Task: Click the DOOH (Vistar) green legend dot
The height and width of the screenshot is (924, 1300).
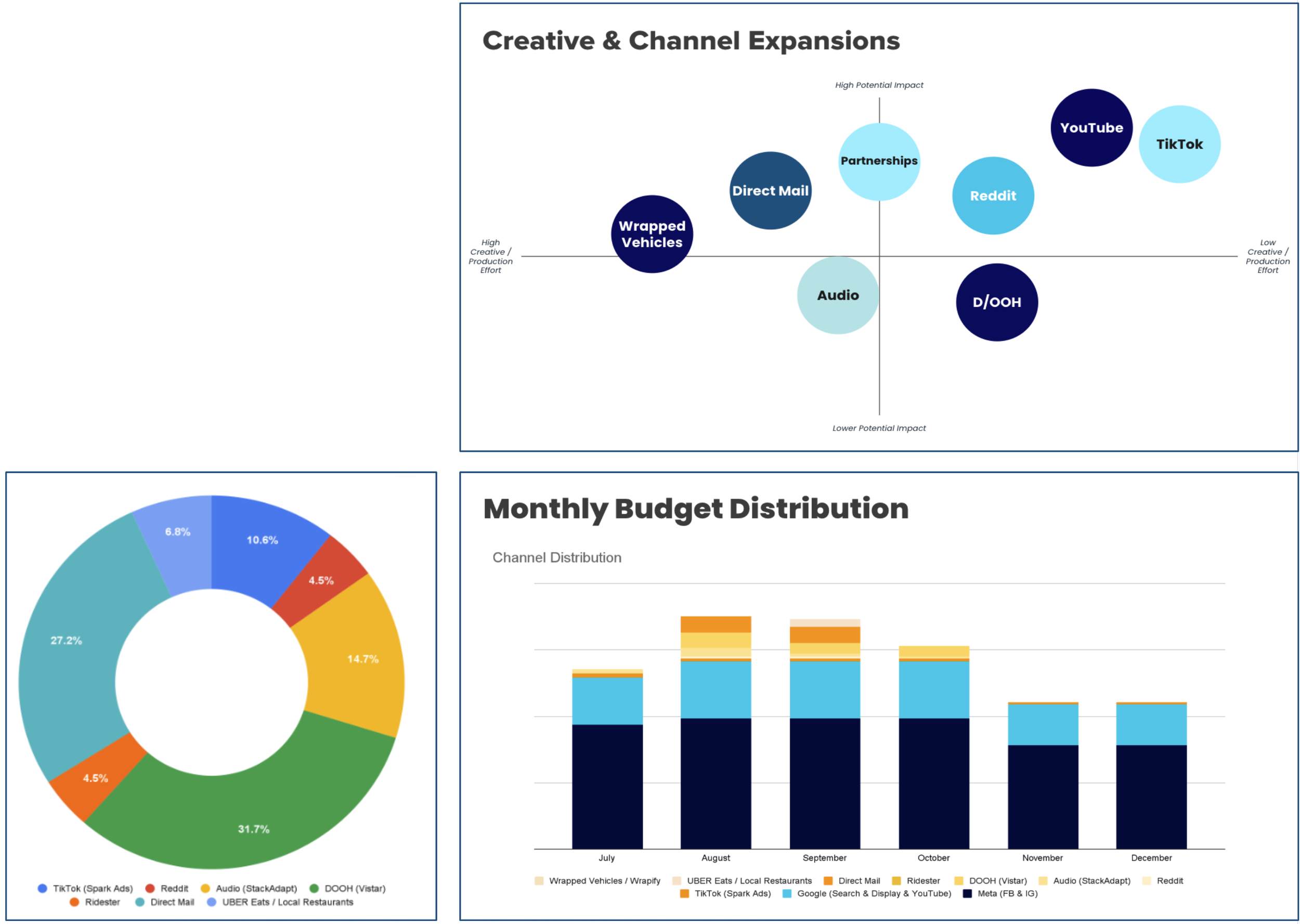Action: coord(314,888)
